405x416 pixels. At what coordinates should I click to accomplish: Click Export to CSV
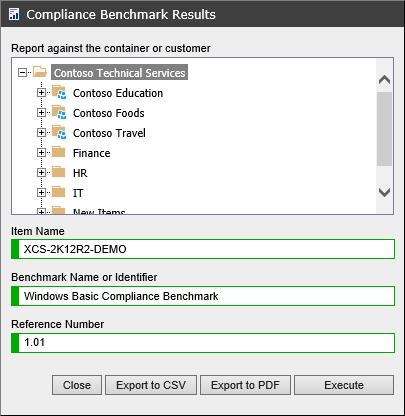(x=151, y=385)
